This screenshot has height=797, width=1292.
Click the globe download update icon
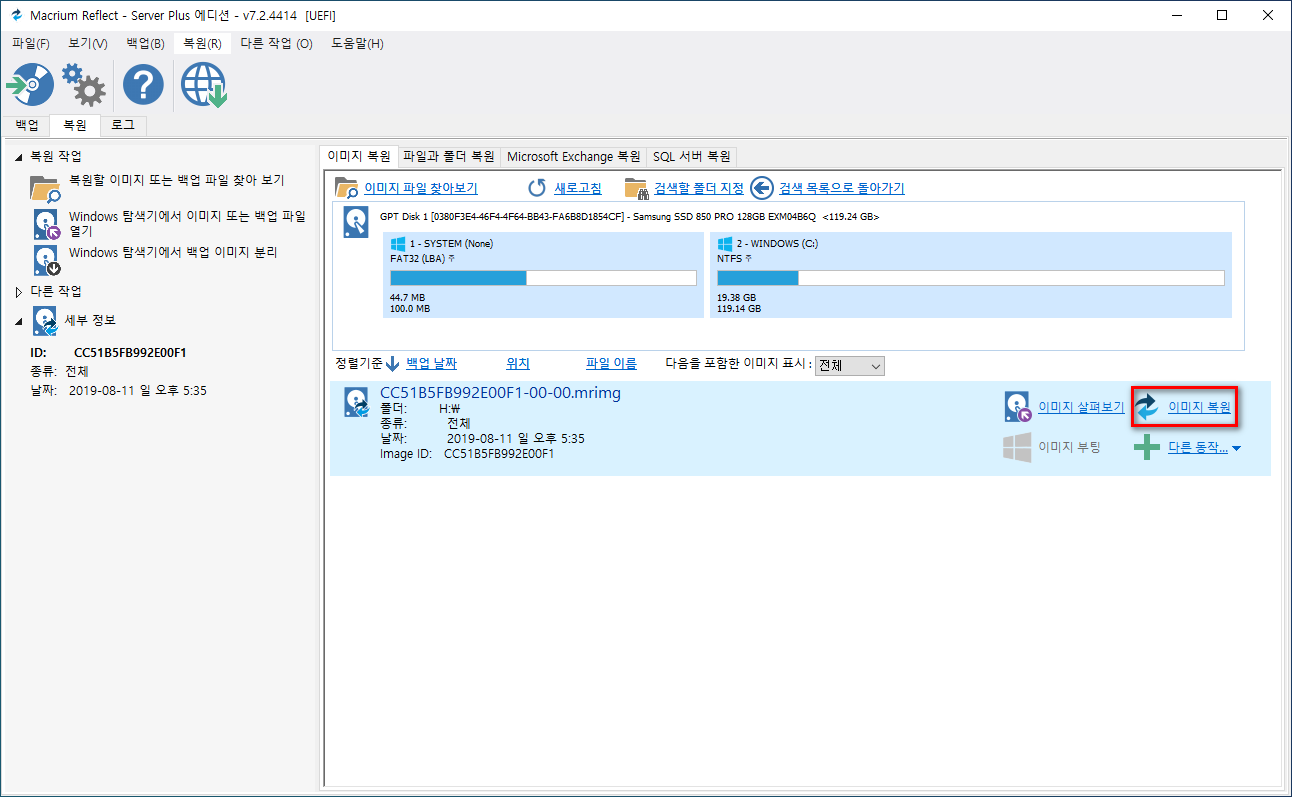tap(204, 86)
